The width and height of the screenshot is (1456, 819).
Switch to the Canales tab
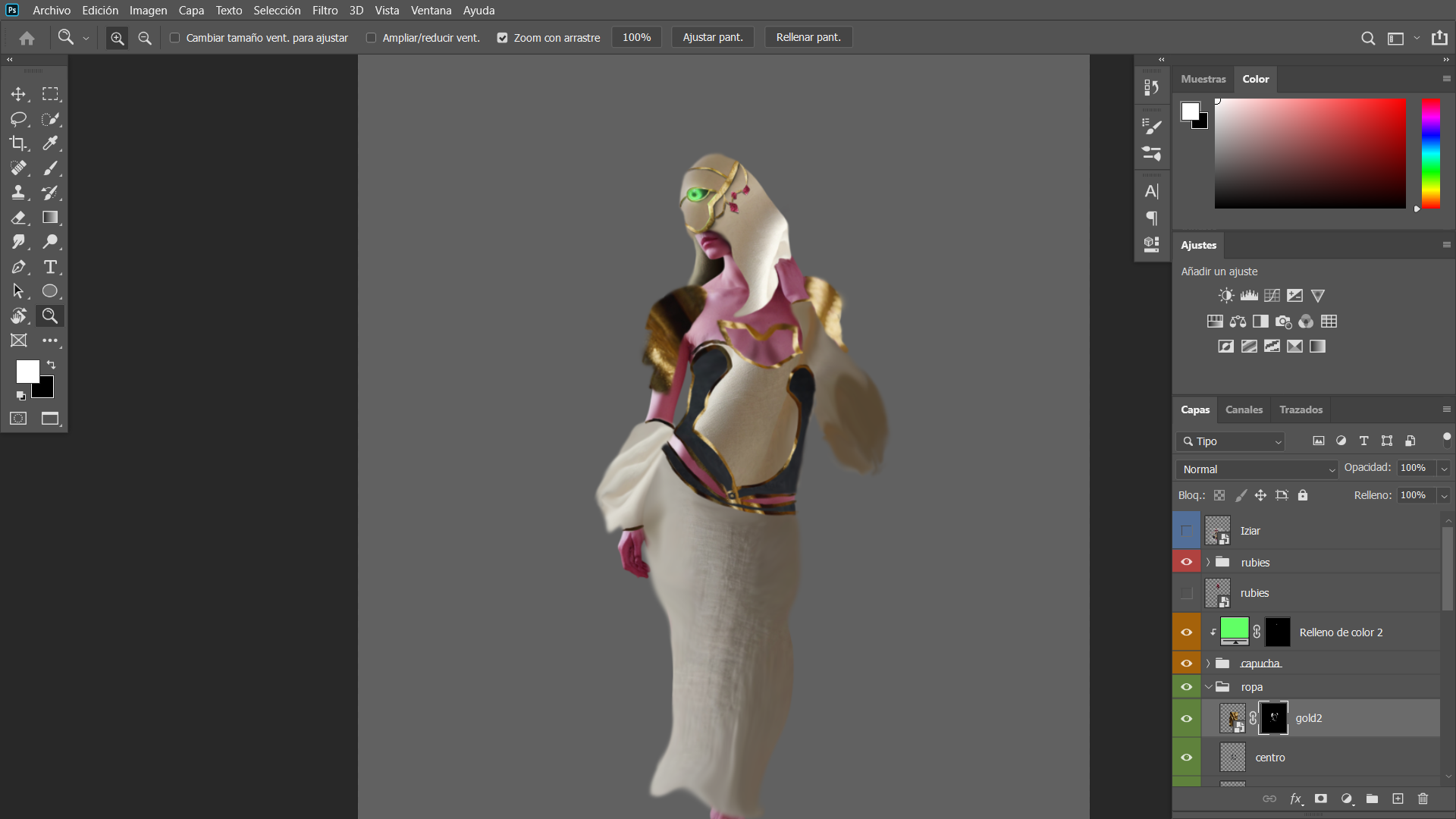1244,409
